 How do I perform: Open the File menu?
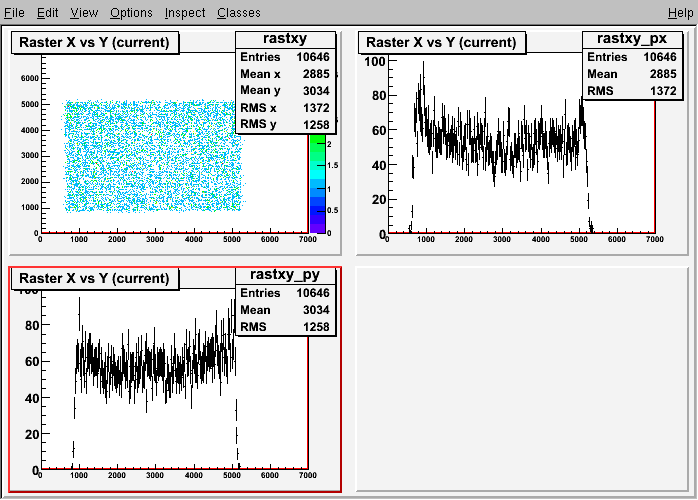pyautogui.click(x=14, y=13)
